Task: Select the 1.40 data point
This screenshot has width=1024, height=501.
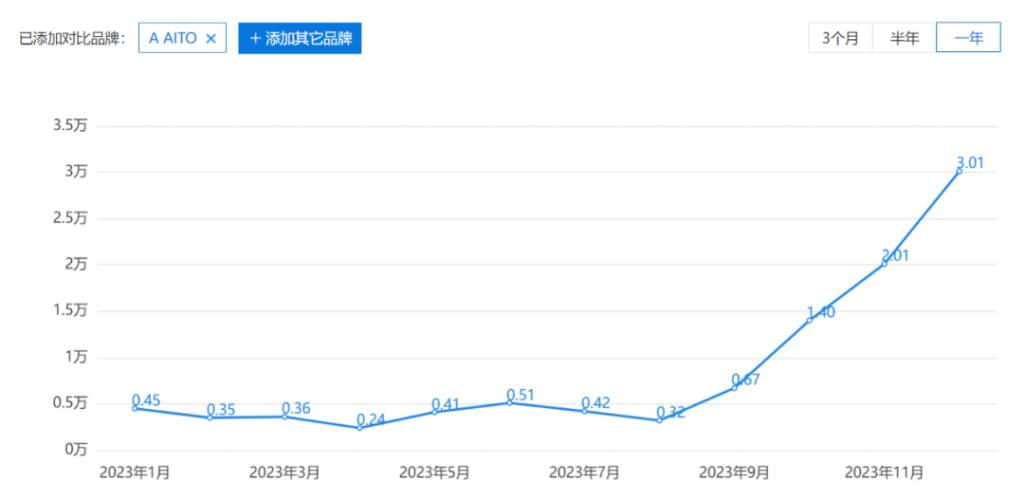Action: tap(809, 320)
